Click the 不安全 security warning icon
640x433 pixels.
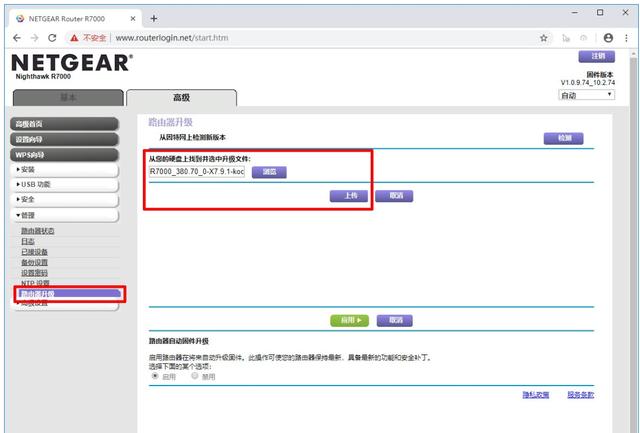[74, 38]
